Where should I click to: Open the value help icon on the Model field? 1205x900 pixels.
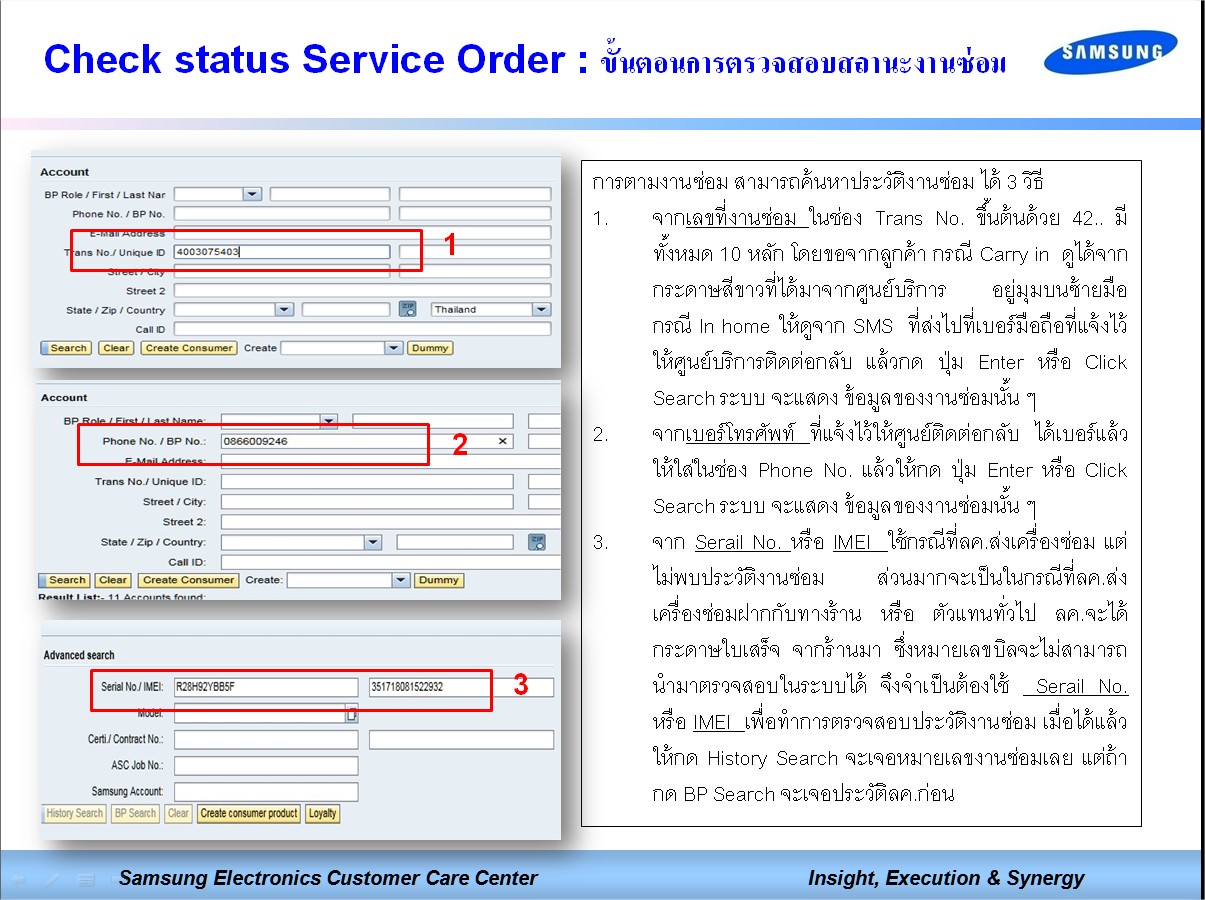tap(351, 714)
